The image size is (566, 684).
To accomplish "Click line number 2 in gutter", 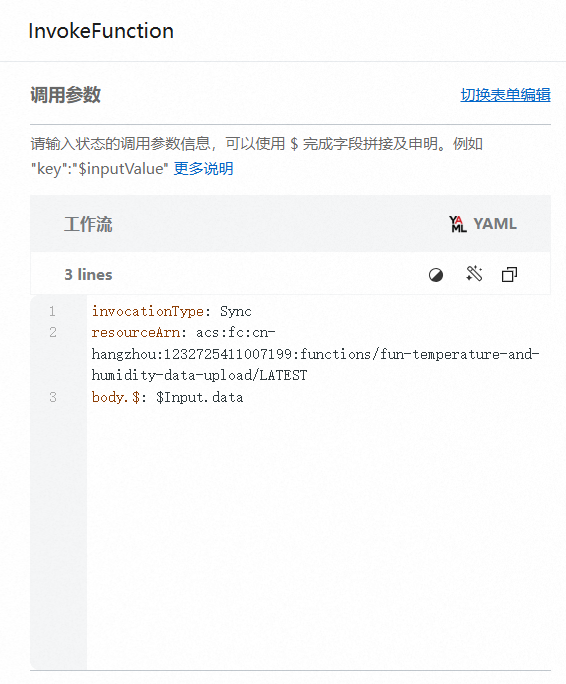I will 53,333.
